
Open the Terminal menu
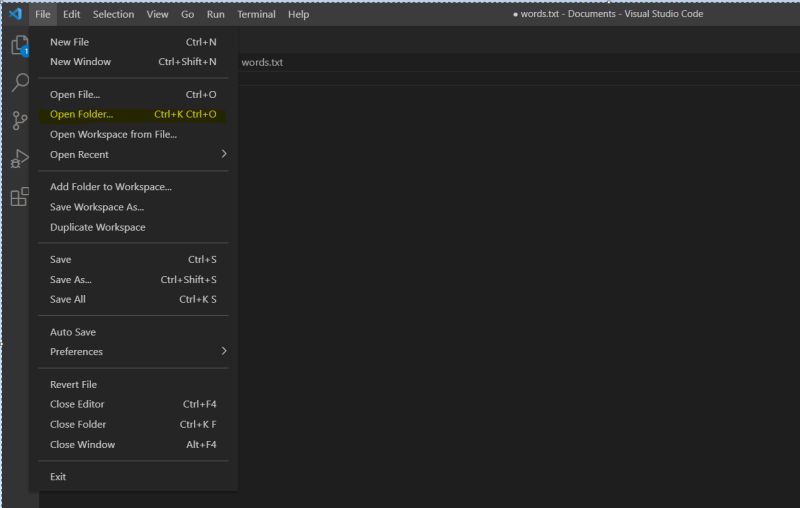(x=256, y=14)
